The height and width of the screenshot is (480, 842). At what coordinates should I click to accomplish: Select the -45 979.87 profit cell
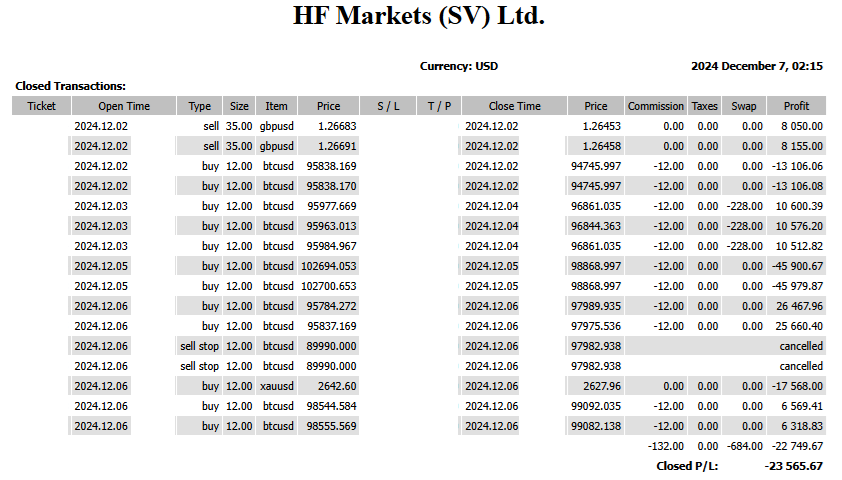(797, 286)
